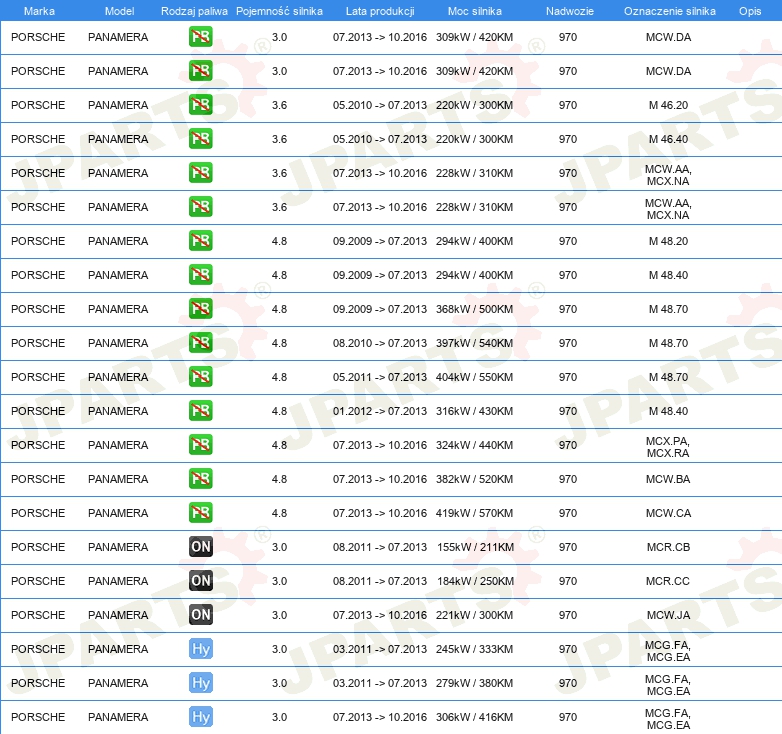Click engine capacity 3.0 in the MCR.CC row
This screenshot has height=734, width=782.
(279, 581)
